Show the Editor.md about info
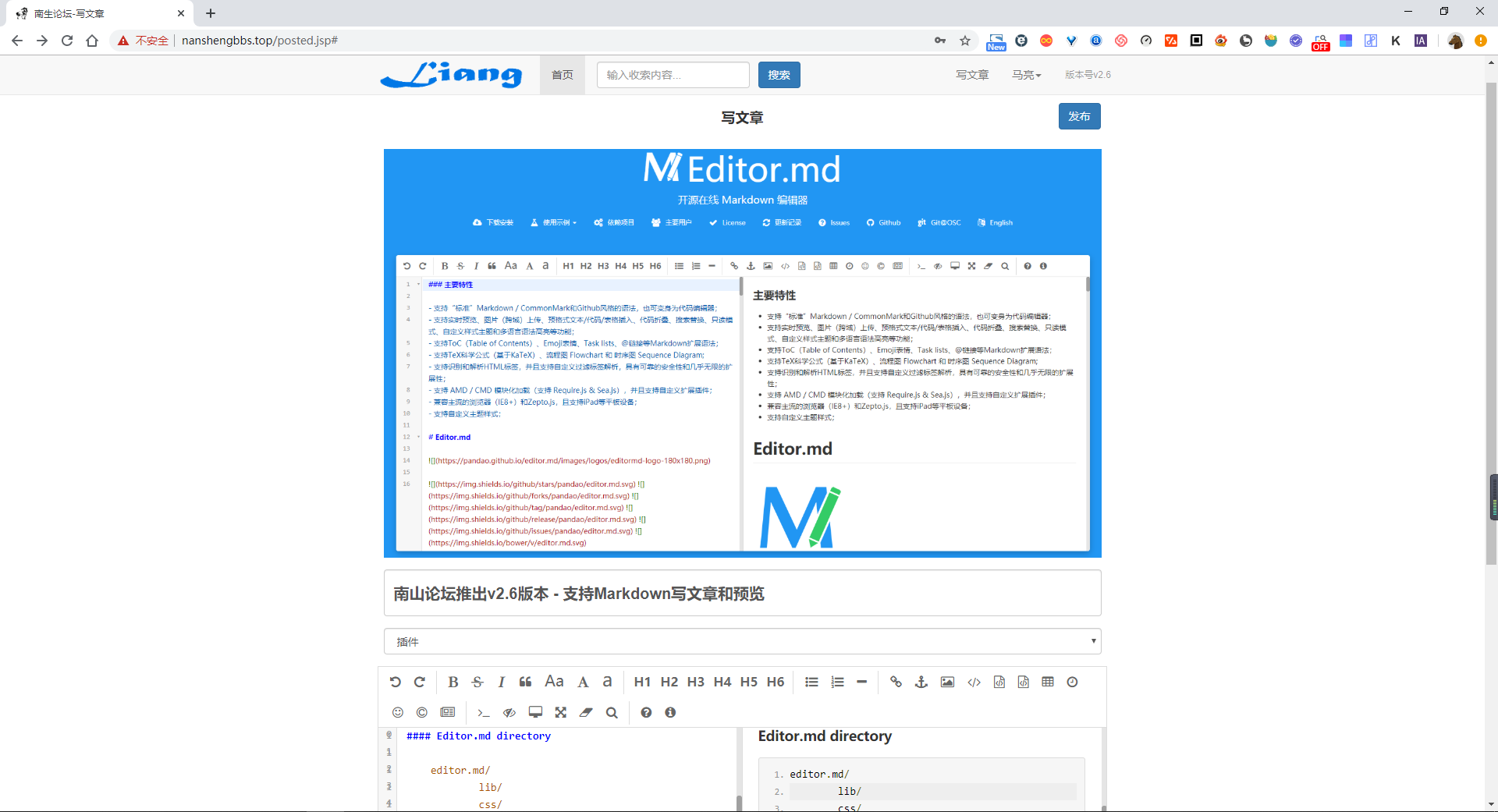This screenshot has height=812, width=1498. (670, 712)
